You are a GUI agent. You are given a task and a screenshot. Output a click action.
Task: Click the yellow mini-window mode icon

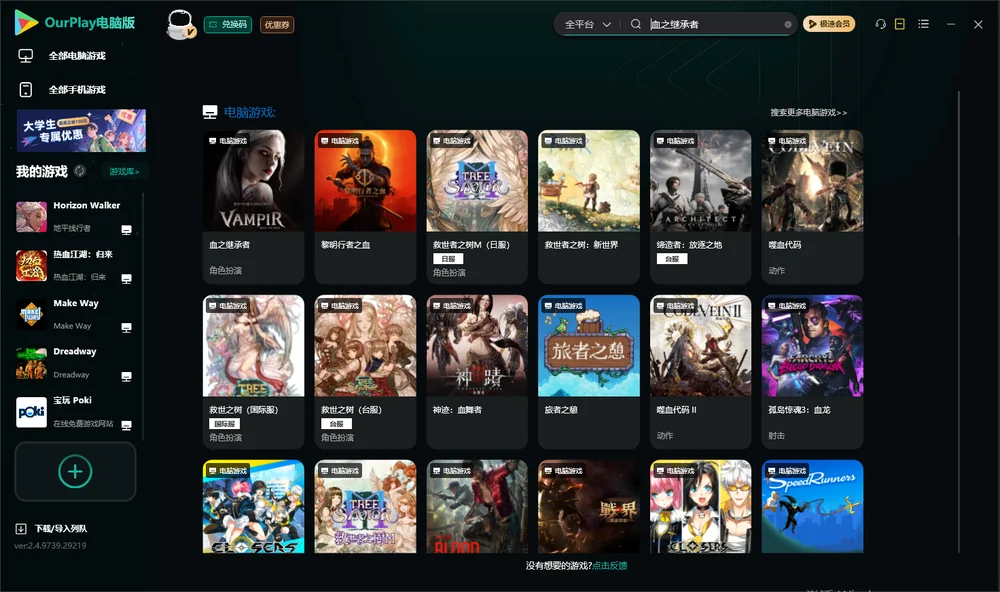pos(900,24)
